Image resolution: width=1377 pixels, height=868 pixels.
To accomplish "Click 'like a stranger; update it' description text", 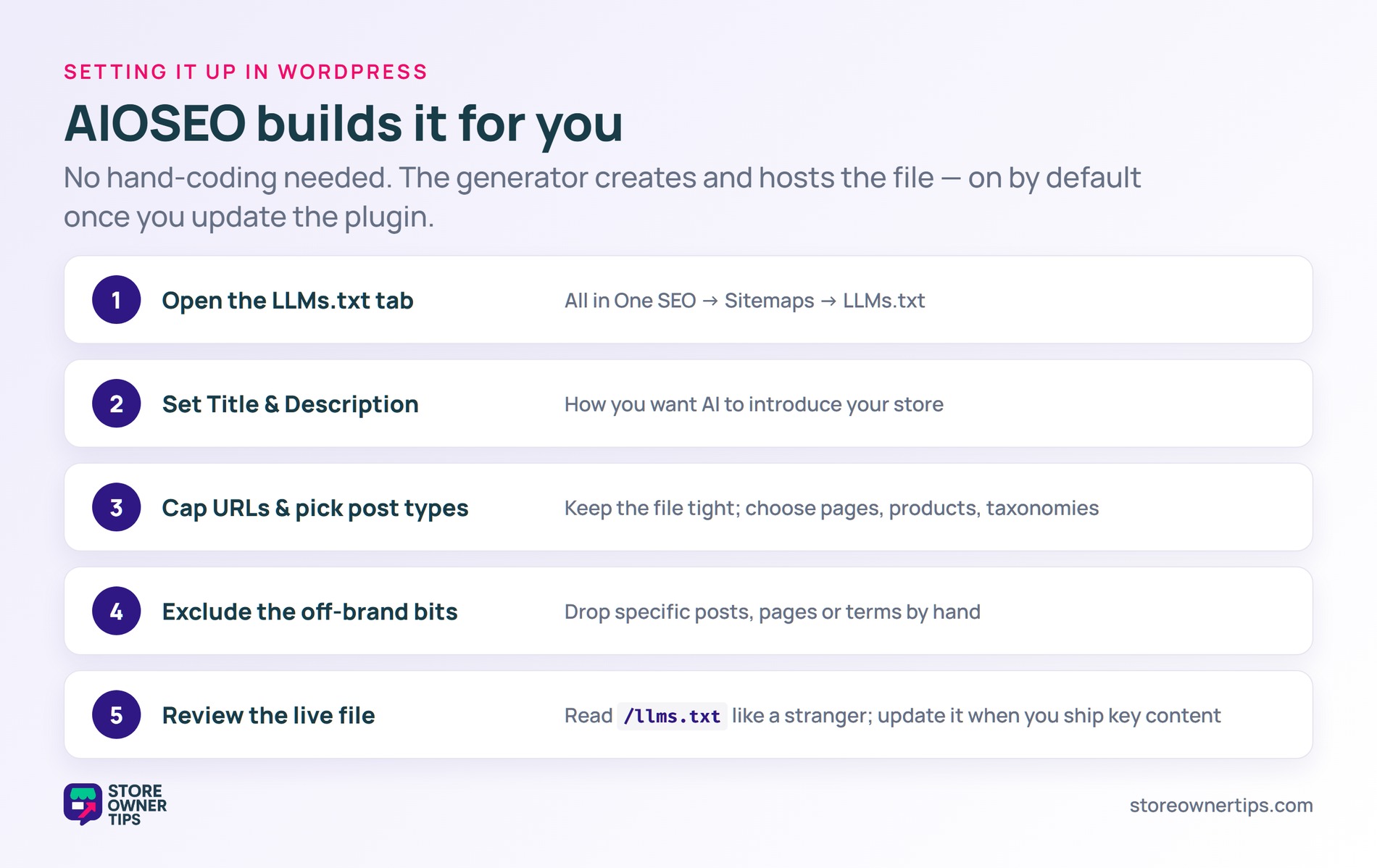I will [976, 715].
